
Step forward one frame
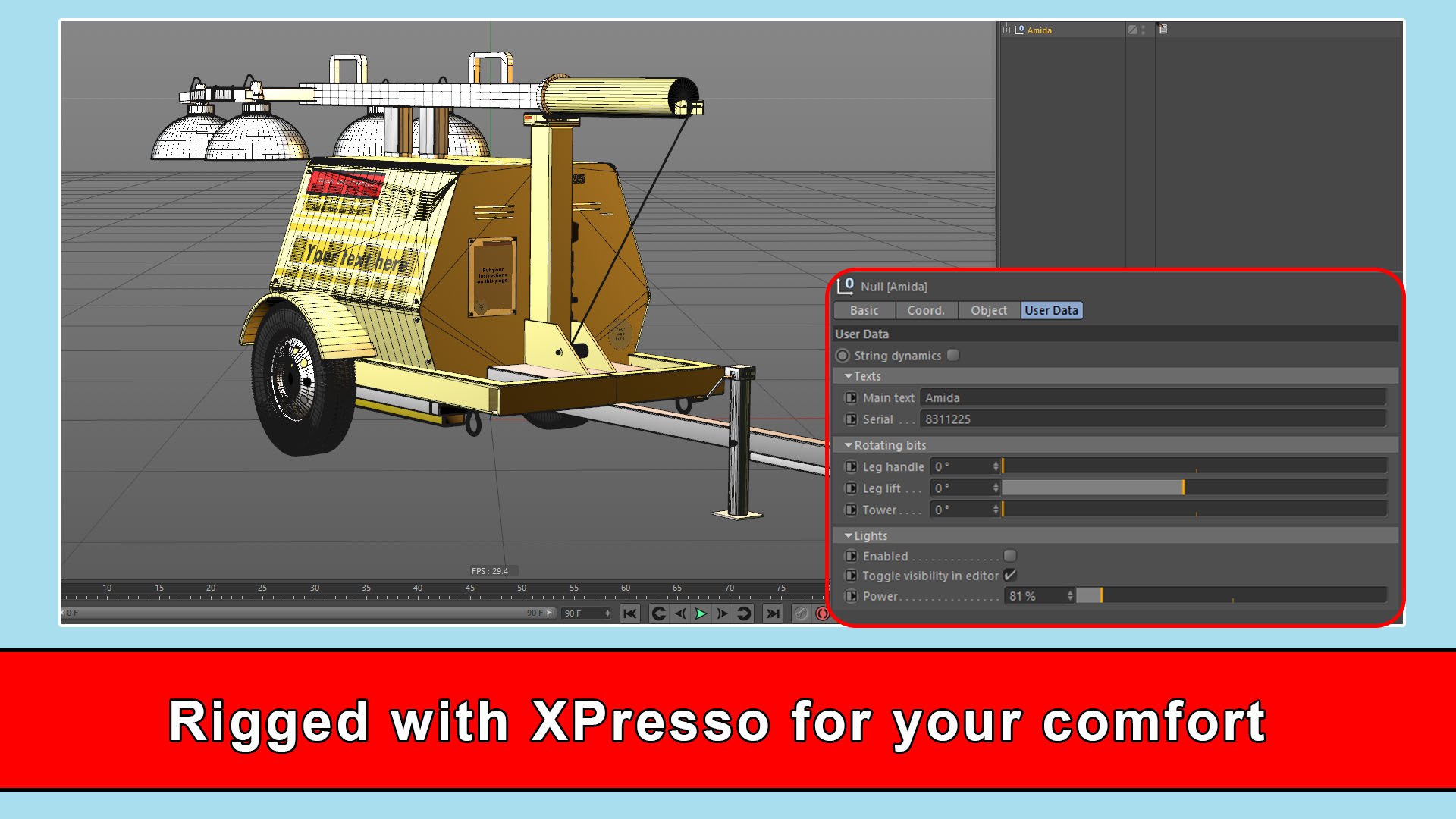tap(722, 613)
